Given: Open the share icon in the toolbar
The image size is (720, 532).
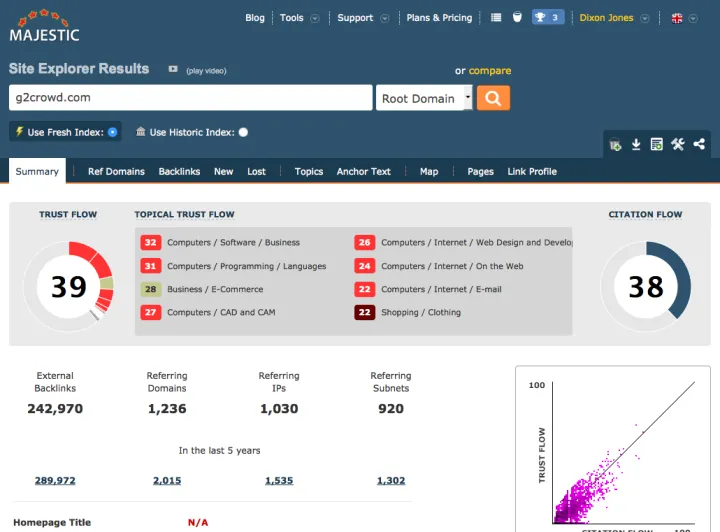Looking at the screenshot, I should tap(699, 144).
